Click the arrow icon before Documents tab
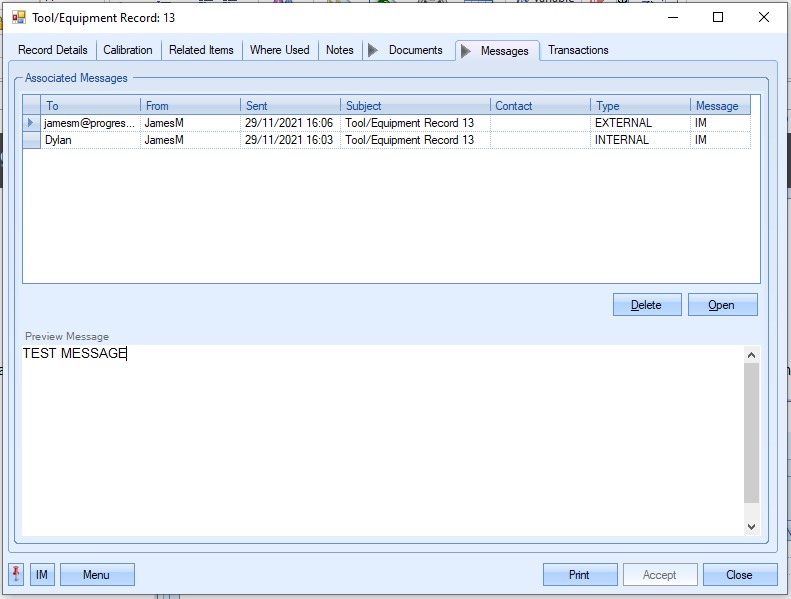Image resolution: width=791 pixels, height=599 pixels. (x=373, y=50)
